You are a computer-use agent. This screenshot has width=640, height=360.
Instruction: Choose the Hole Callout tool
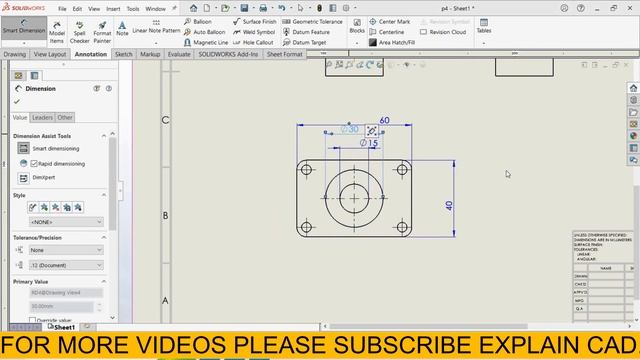pyautogui.click(x=253, y=42)
